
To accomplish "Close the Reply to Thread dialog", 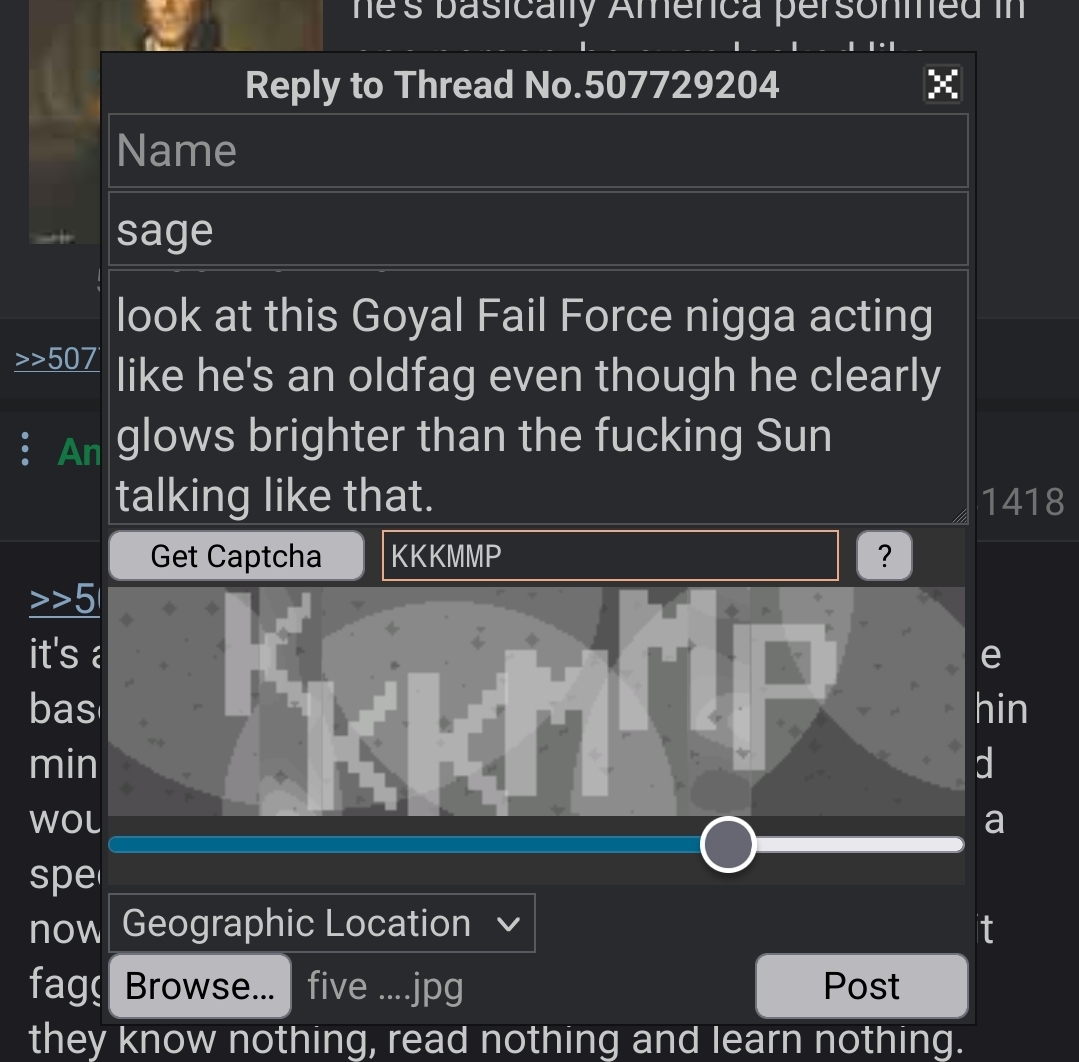I will (942, 85).
